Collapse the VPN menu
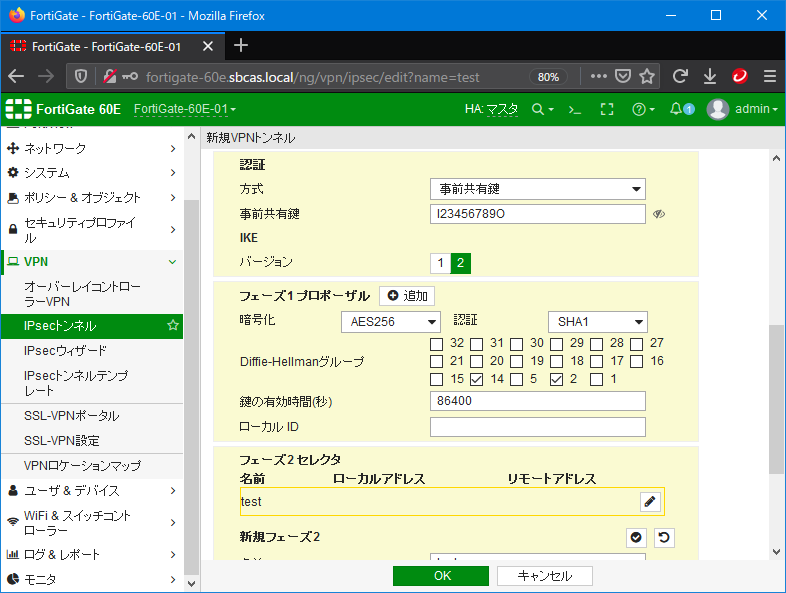Viewport: 786px width, 593px height. (92, 262)
